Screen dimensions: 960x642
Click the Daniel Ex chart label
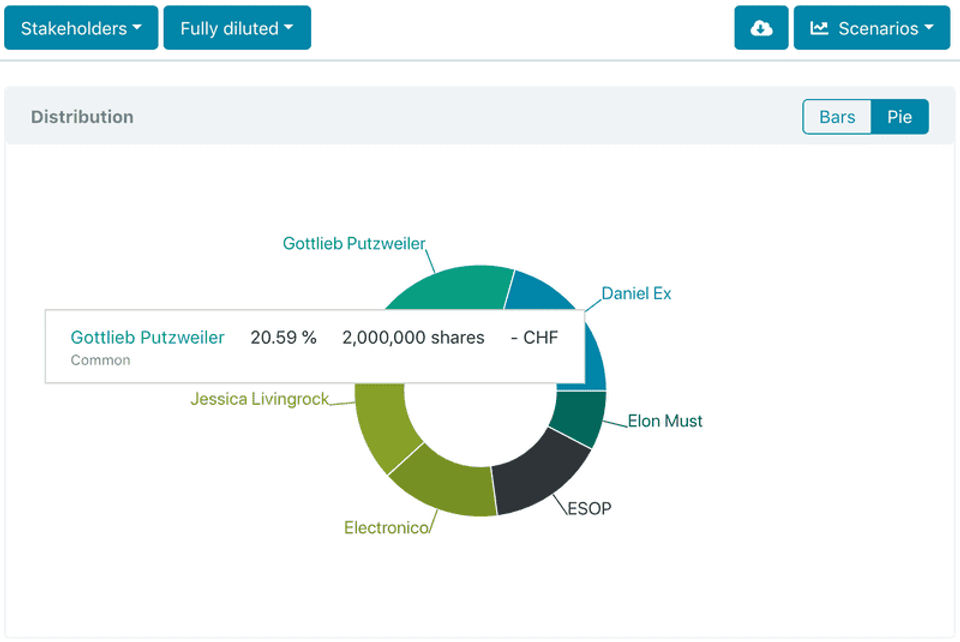click(636, 294)
